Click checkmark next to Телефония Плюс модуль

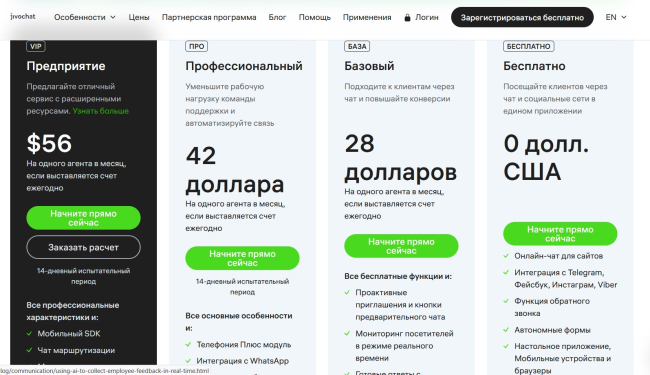tap(188, 344)
